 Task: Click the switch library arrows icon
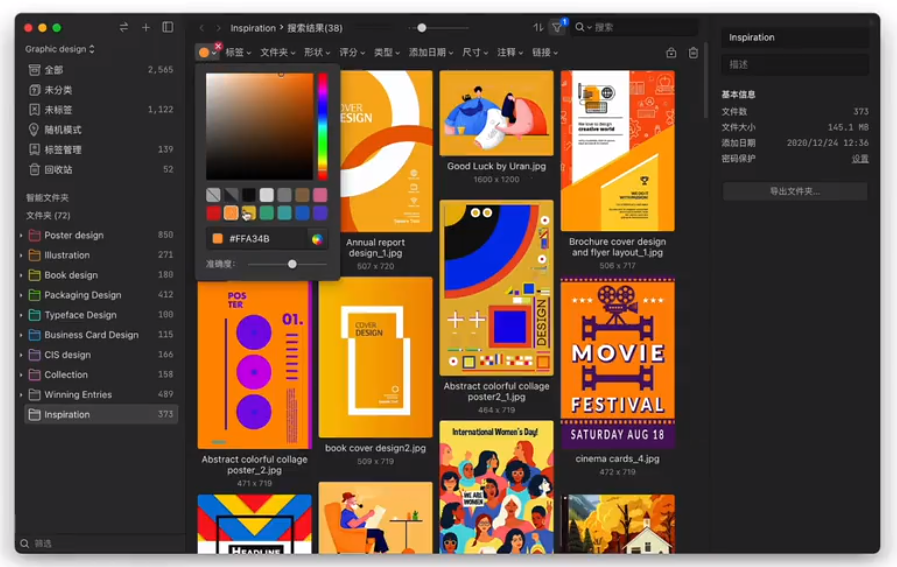[124, 27]
